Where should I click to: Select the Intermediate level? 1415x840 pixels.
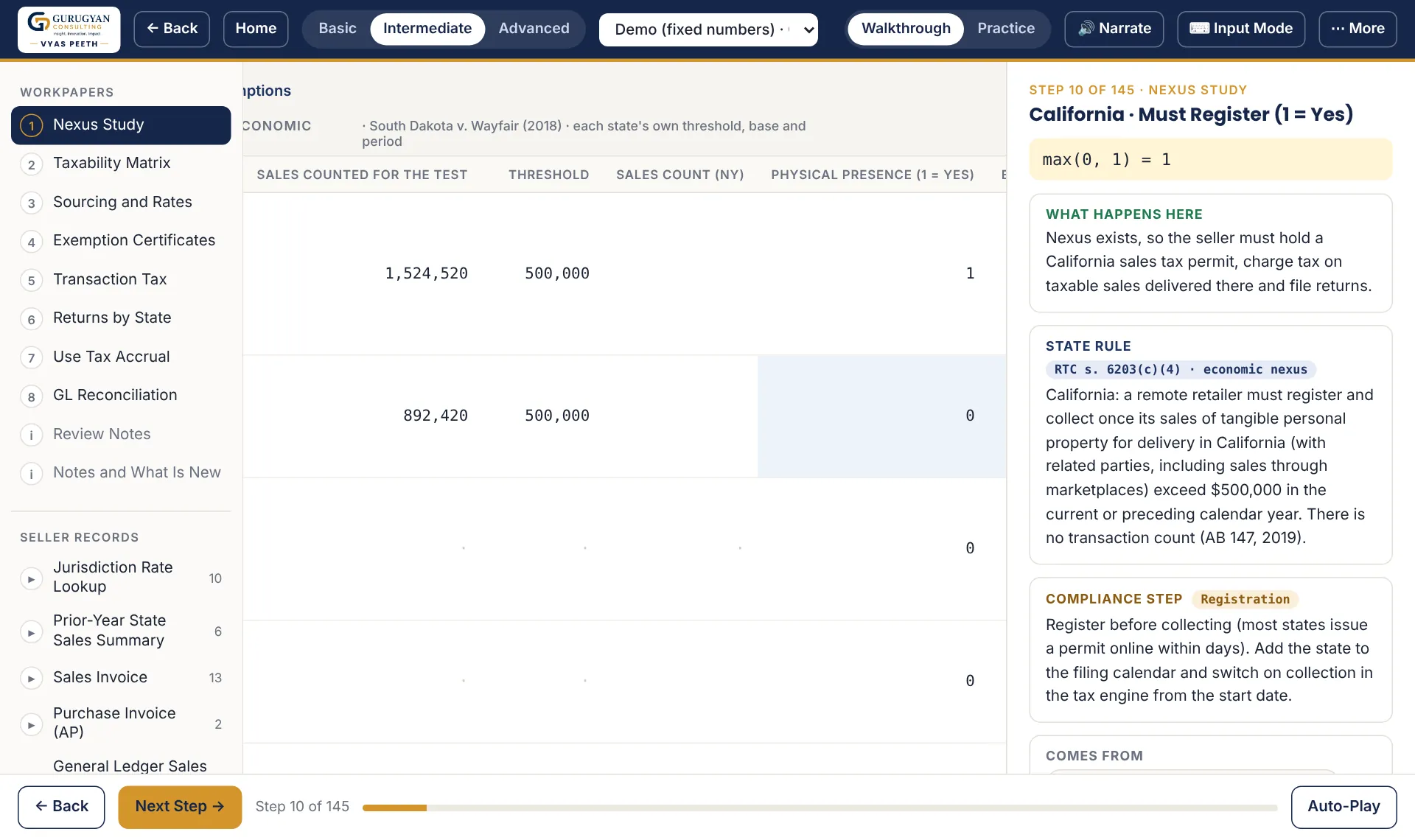tap(427, 29)
